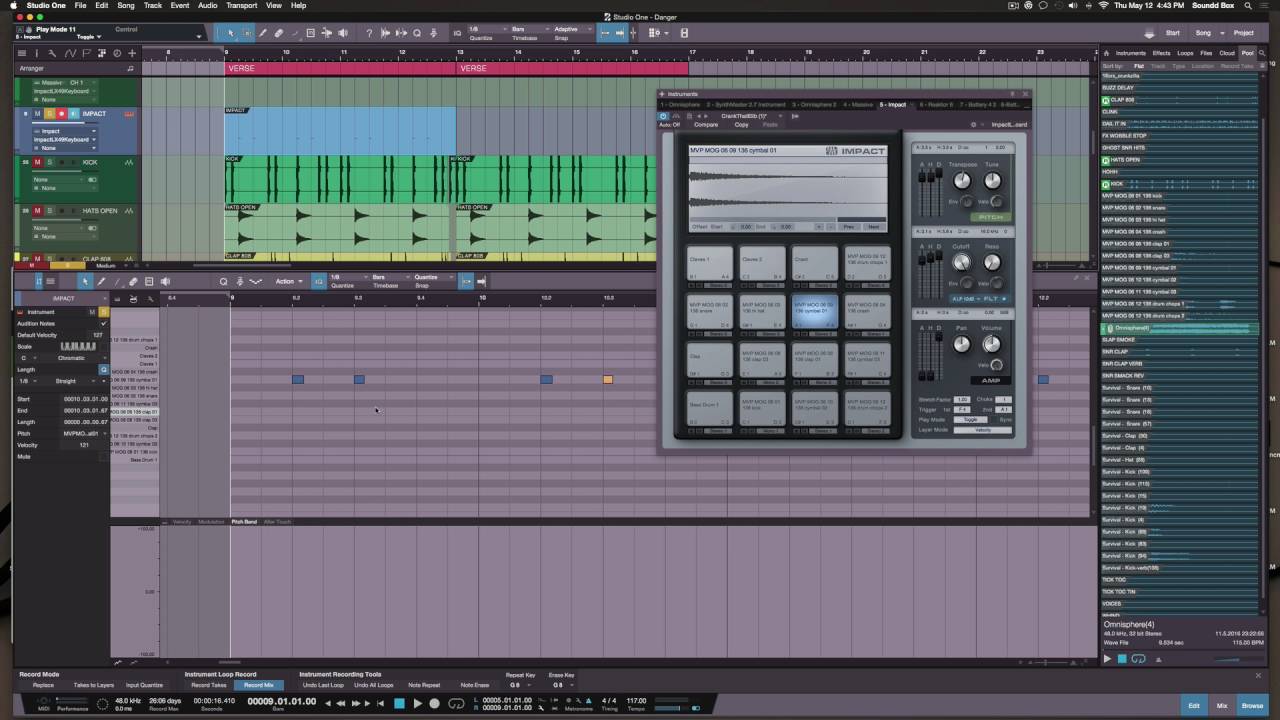Select Record Mix button
Image resolution: width=1280 pixels, height=720 pixels.
[x=259, y=685]
